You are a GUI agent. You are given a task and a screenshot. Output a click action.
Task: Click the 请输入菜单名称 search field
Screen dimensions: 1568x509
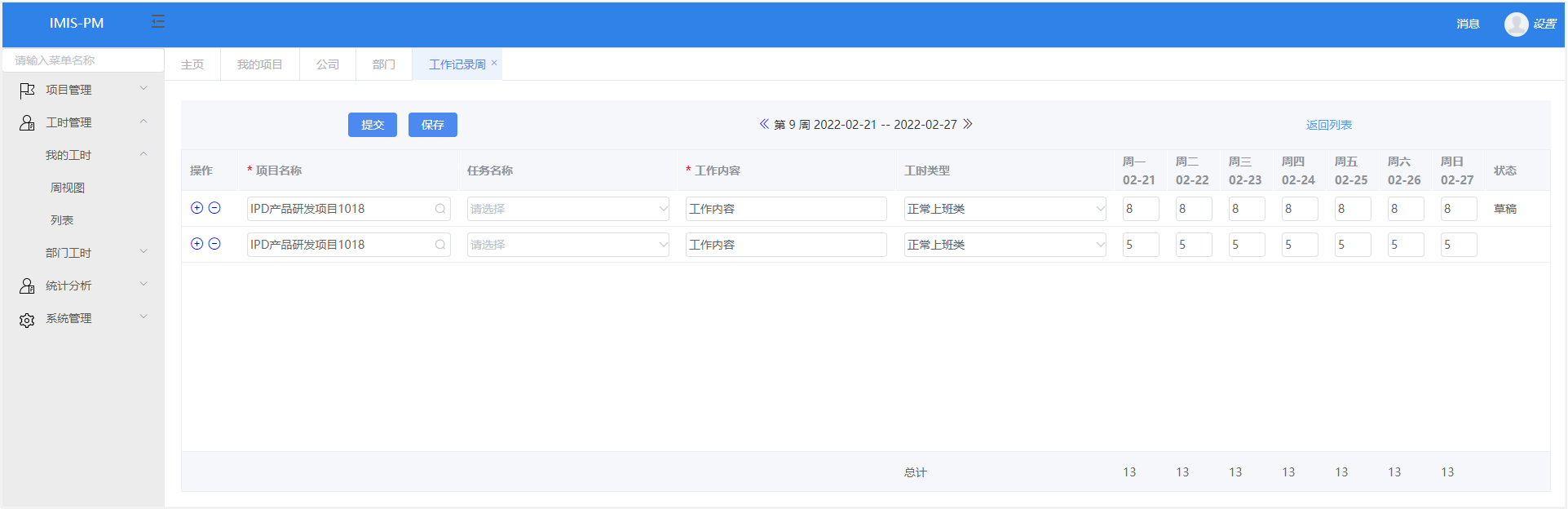(x=83, y=60)
